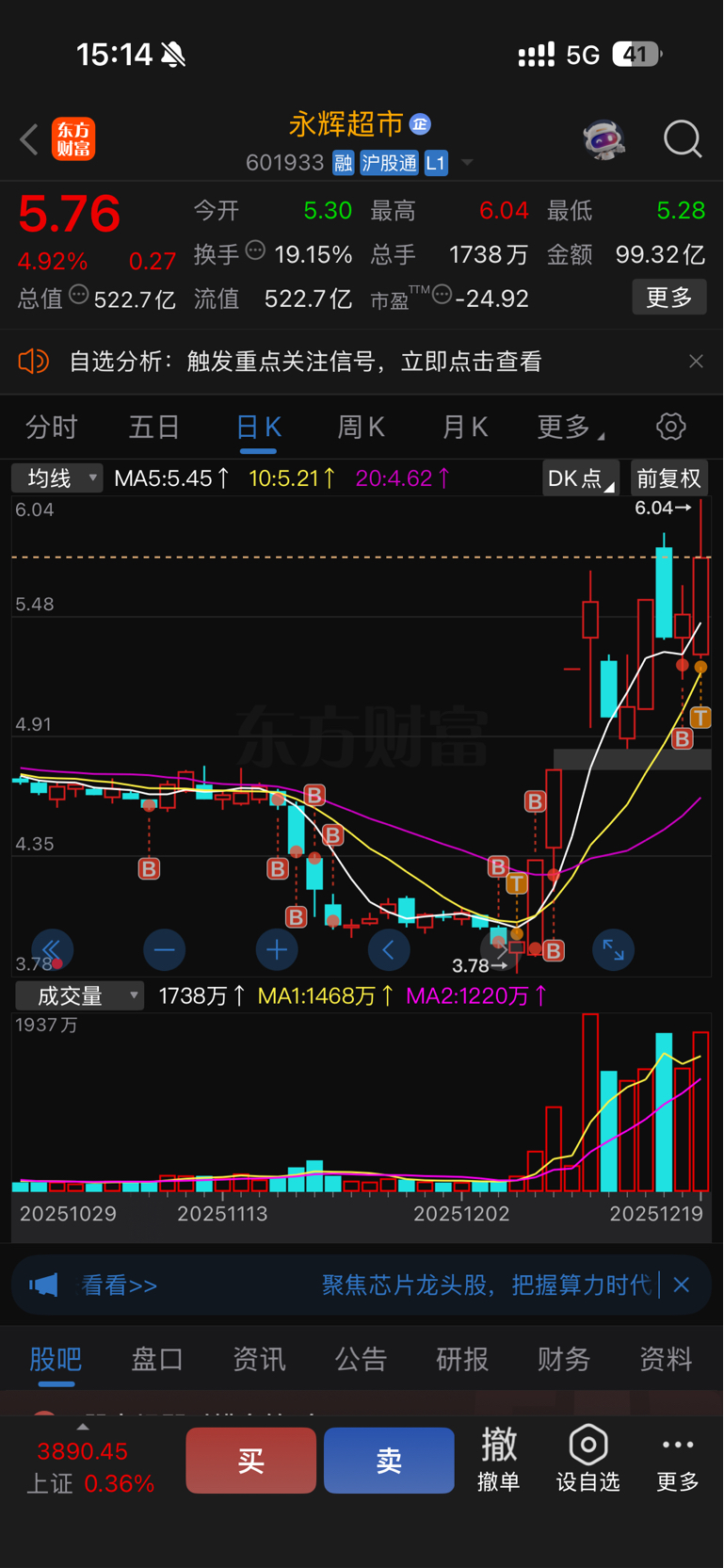Tap the 6.04 high price label on chart
The width and height of the screenshot is (724, 1568).
[x=663, y=508]
